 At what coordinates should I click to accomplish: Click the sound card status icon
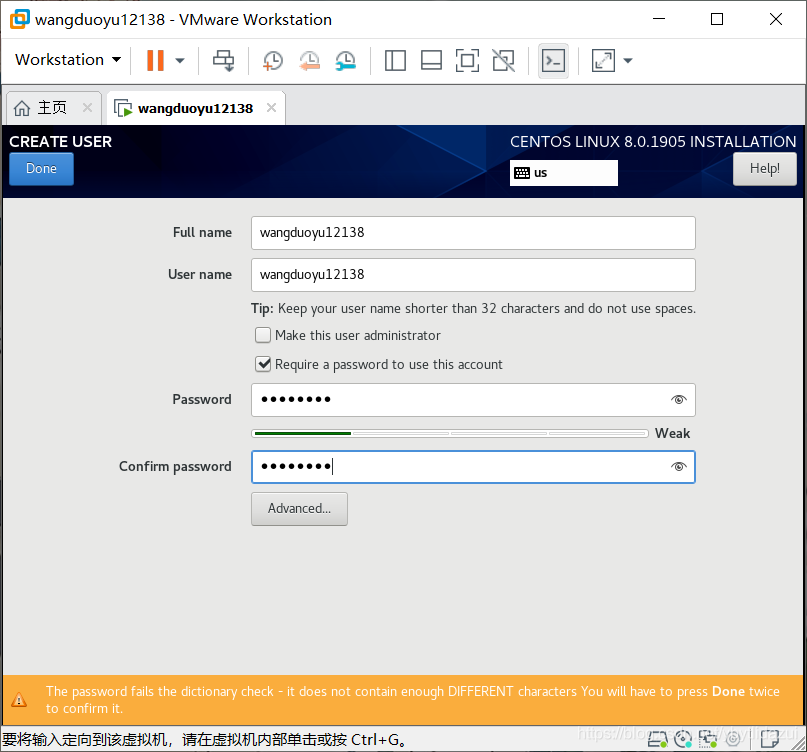[733, 739]
